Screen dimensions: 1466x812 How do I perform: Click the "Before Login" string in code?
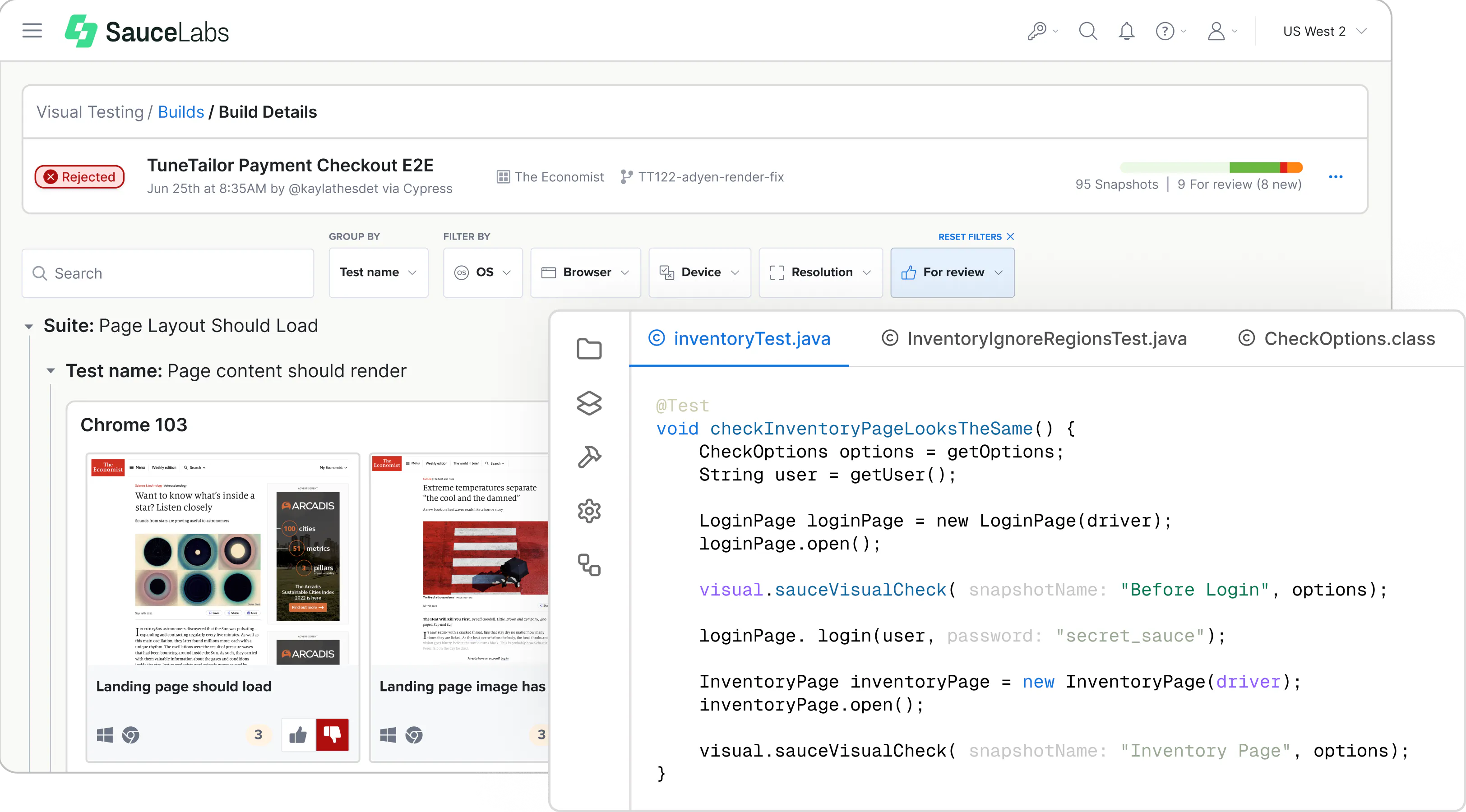1194,590
